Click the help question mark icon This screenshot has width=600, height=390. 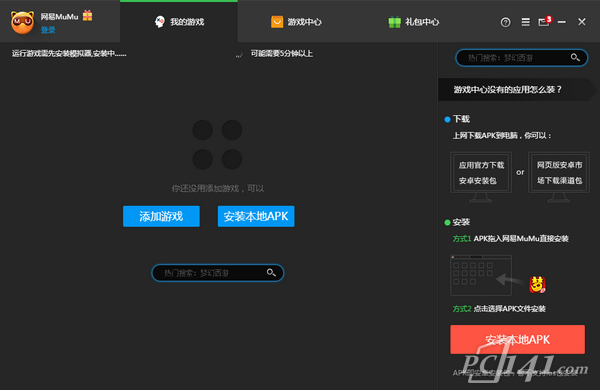(505, 23)
